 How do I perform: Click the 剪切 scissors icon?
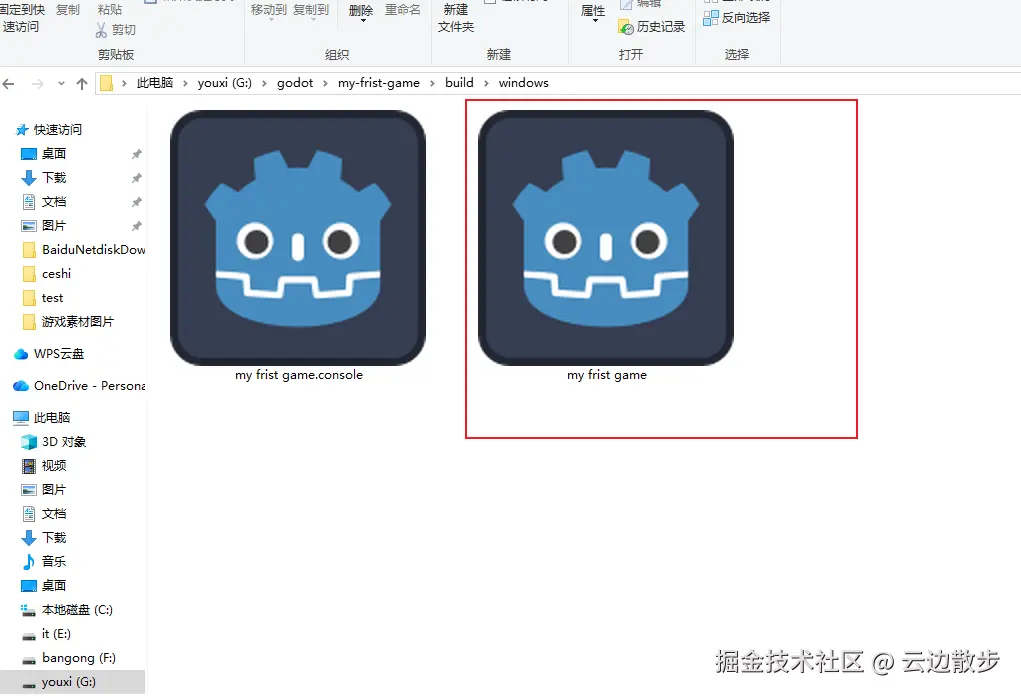coord(101,30)
